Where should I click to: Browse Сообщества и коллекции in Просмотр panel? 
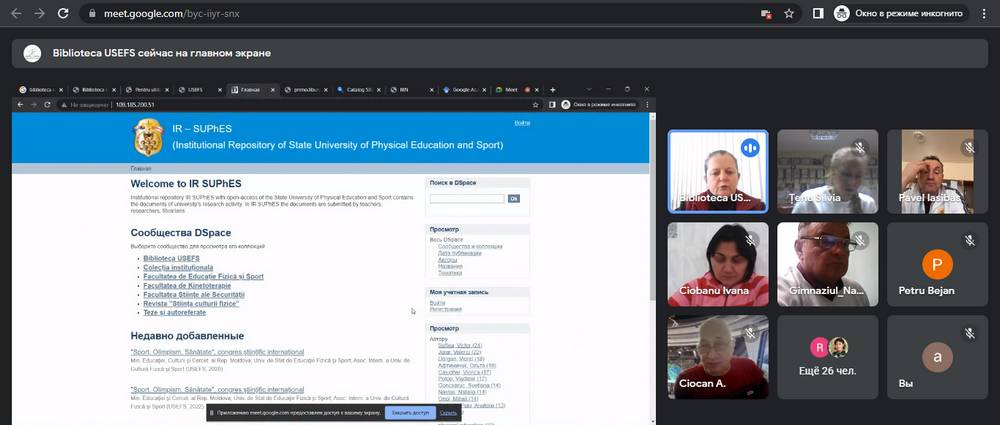[470, 246]
